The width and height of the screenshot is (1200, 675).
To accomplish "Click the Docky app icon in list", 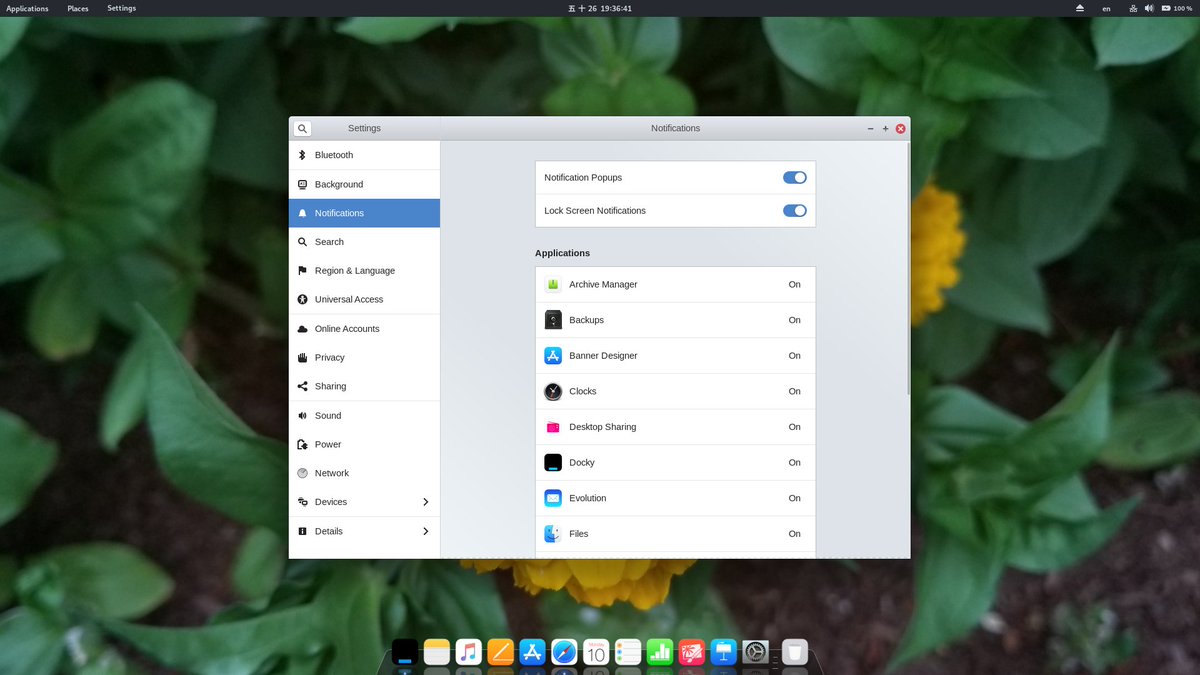I will (553, 462).
